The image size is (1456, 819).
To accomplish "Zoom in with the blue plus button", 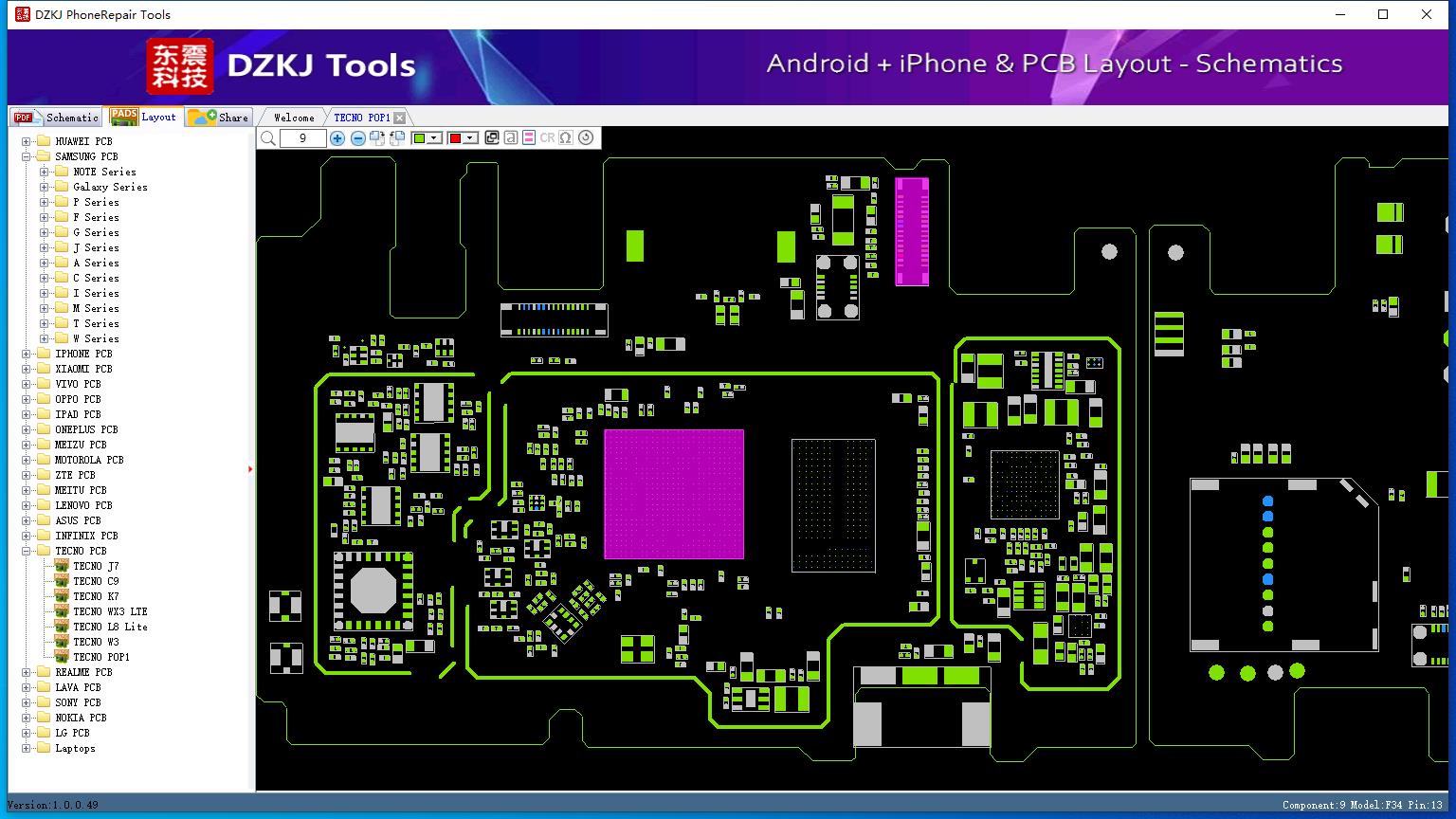I will (337, 138).
